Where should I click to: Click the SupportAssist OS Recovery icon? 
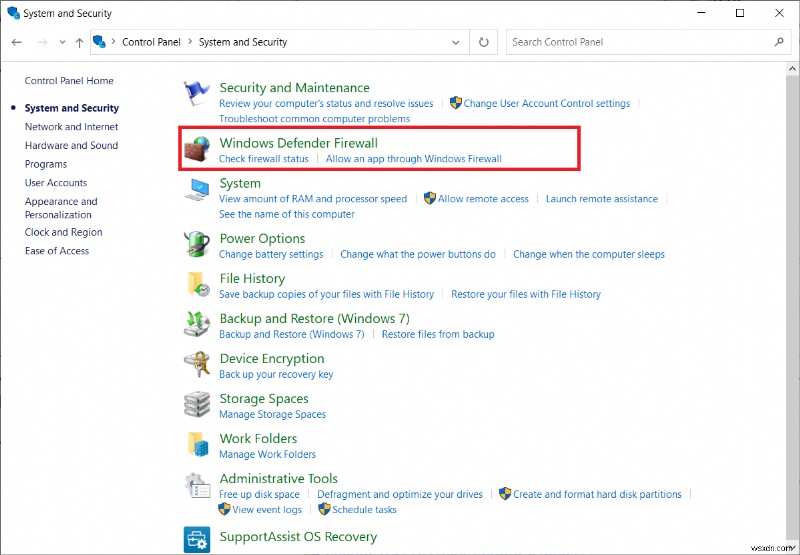pyautogui.click(x=197, y=540)
